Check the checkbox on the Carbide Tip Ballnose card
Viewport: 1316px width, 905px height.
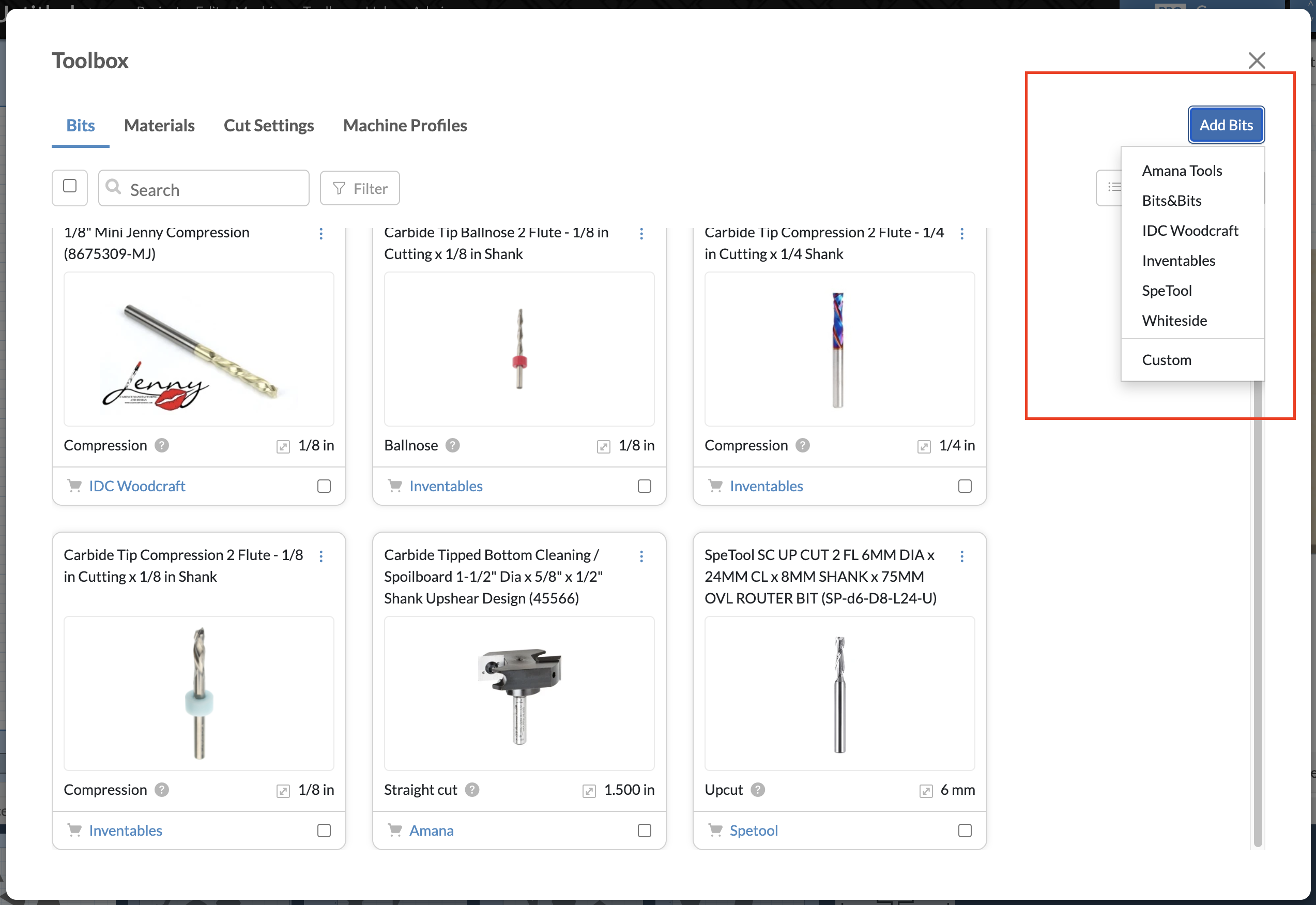click(645, 486)
